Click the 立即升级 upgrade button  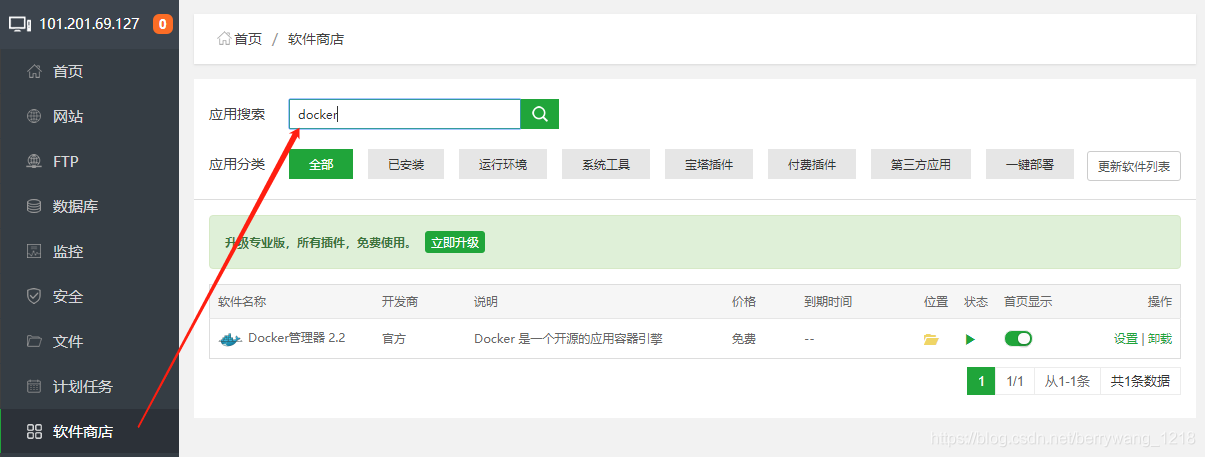455,242
